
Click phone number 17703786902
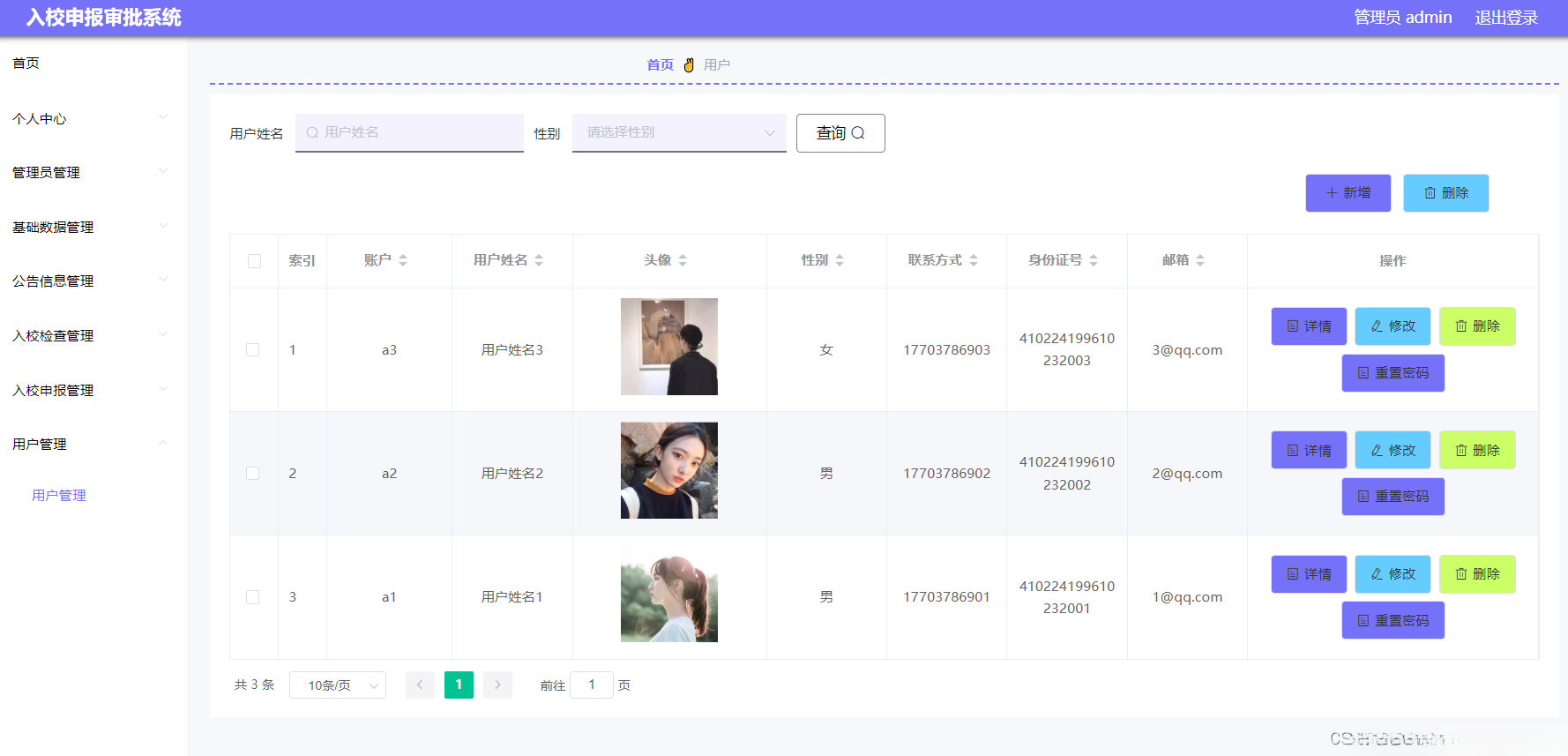pos(946,474)
